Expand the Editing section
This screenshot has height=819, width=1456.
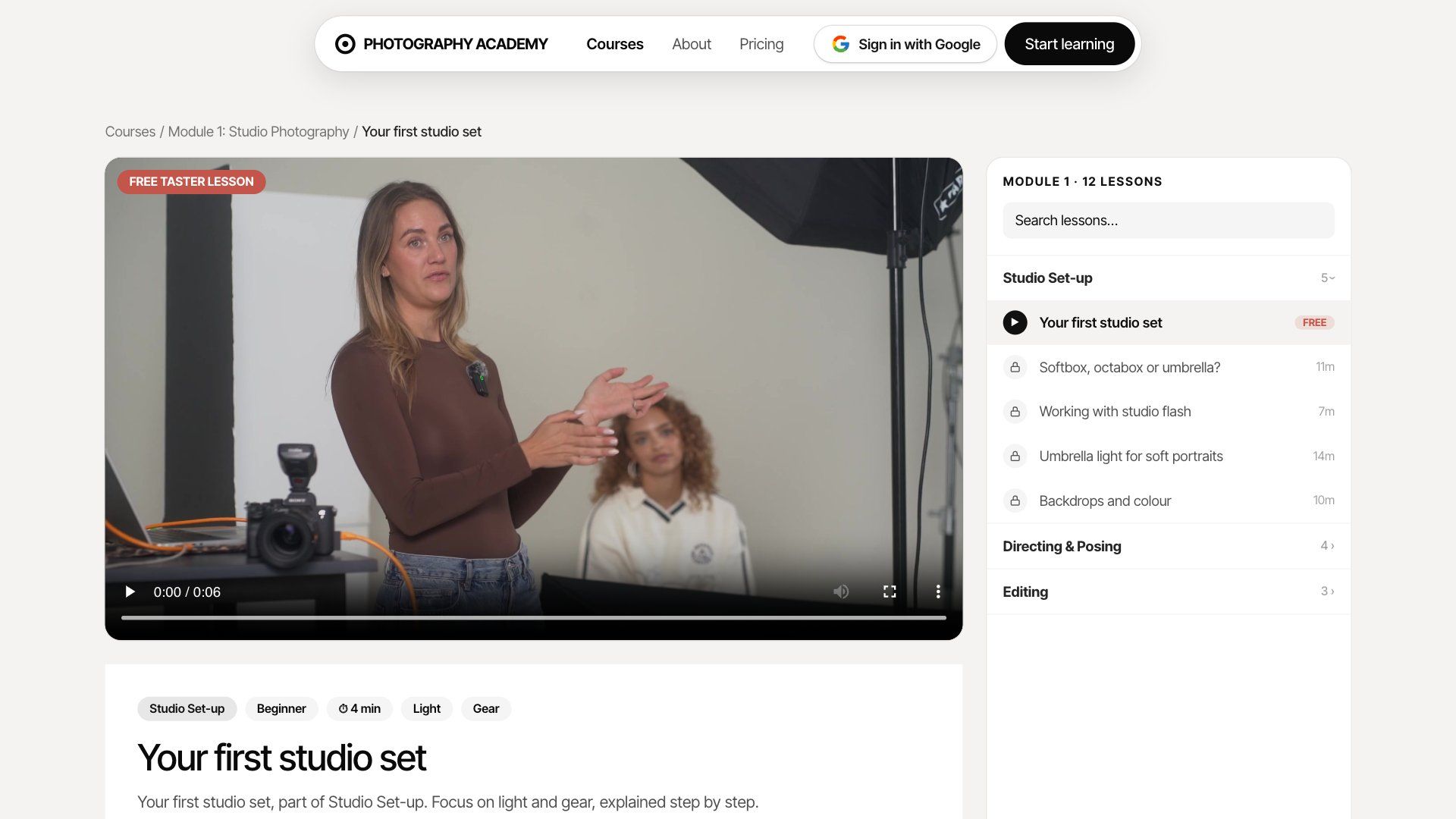click(1168, 591)
